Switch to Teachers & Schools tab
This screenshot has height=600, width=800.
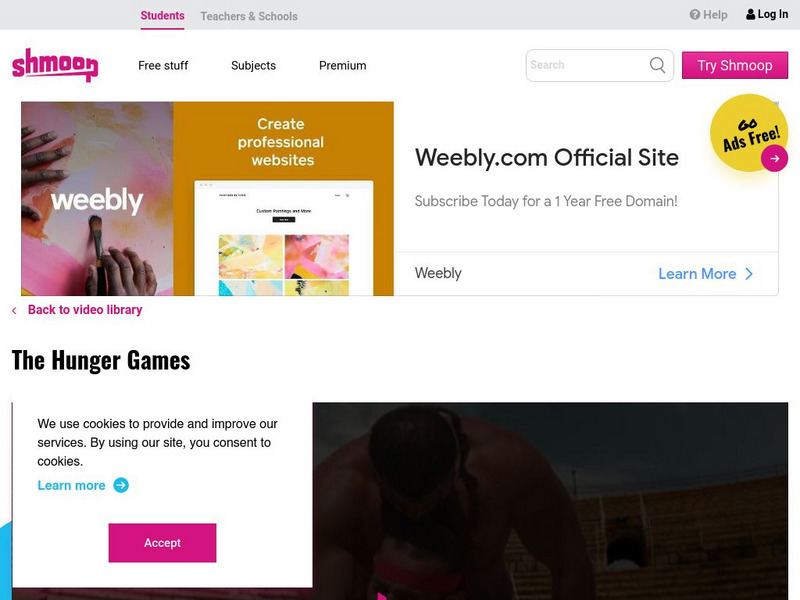(x=249, y=16)
